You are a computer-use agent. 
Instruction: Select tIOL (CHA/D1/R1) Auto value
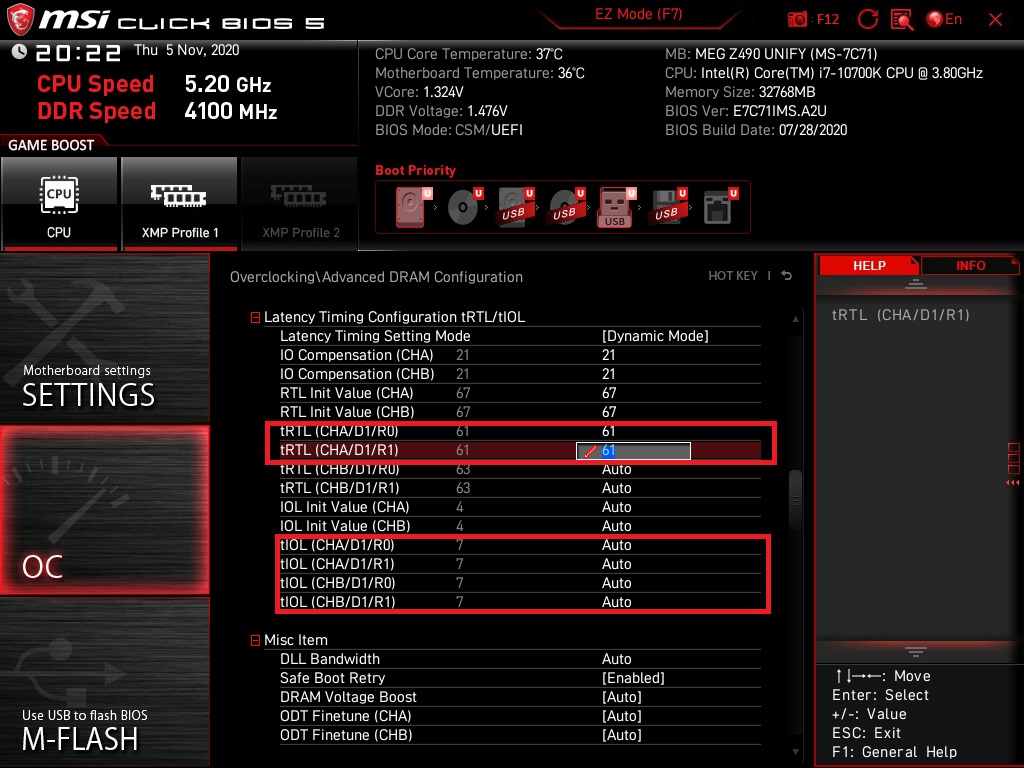(616, 564)
